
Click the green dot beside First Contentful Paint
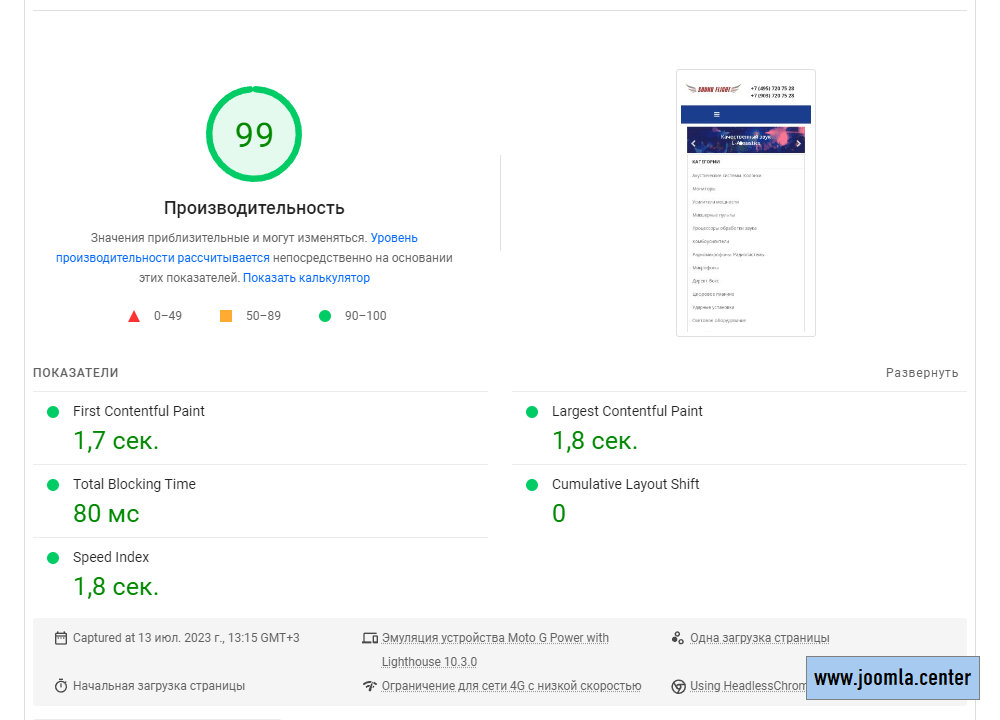53,411
